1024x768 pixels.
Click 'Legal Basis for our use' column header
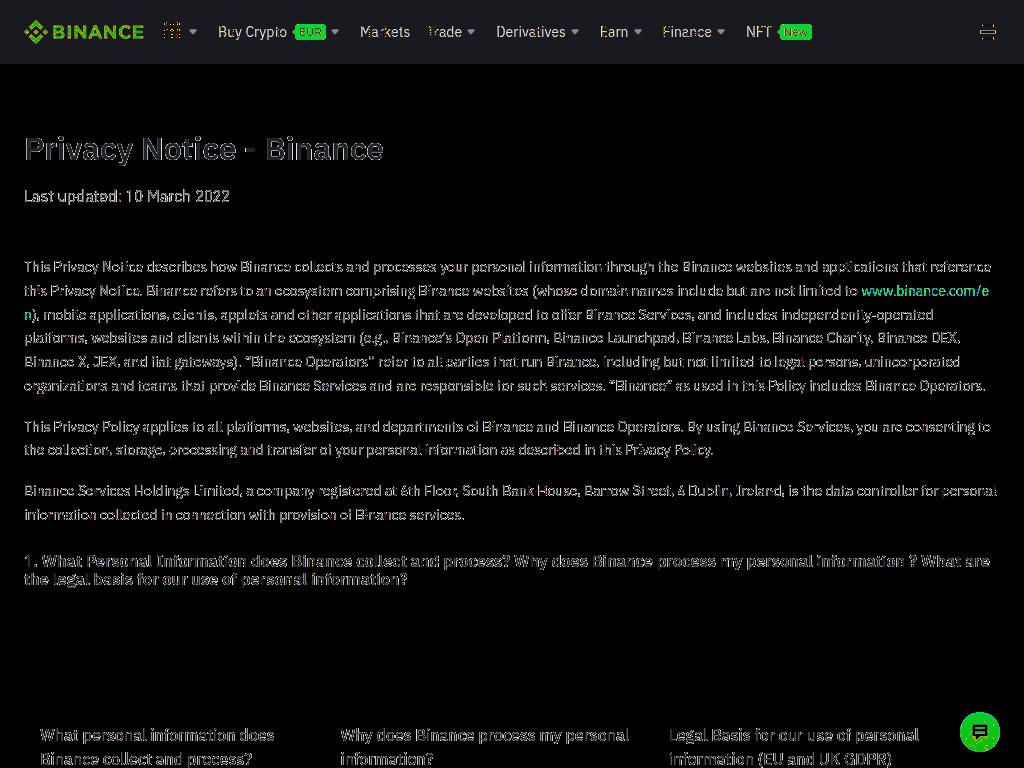coord(793,747)
